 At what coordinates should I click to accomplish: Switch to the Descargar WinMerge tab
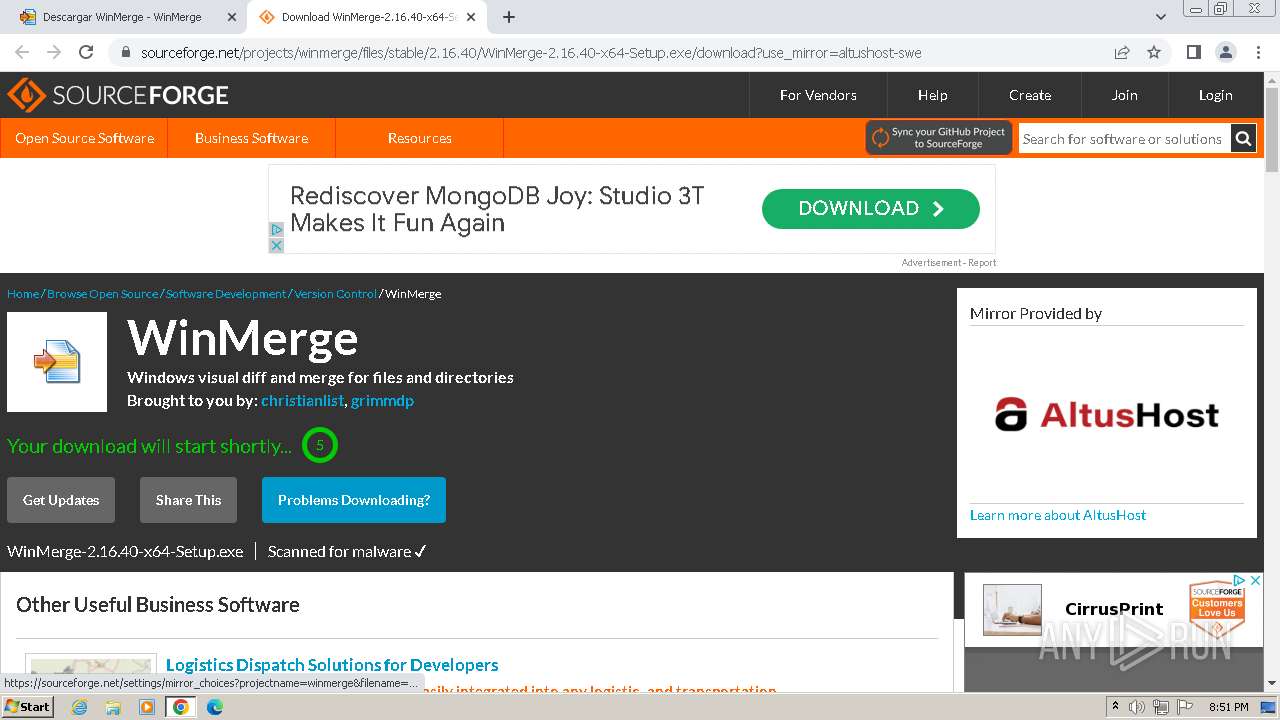[x=122, y=17]
